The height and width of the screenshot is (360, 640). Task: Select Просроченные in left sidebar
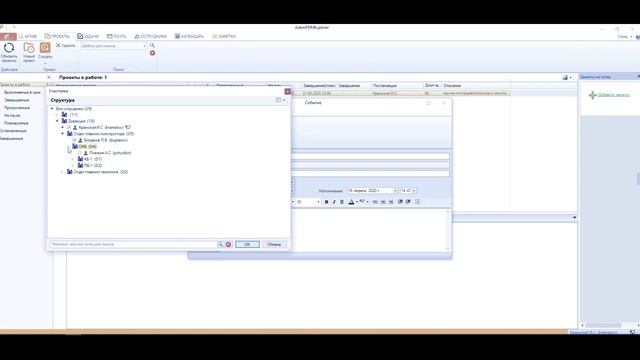17,108
